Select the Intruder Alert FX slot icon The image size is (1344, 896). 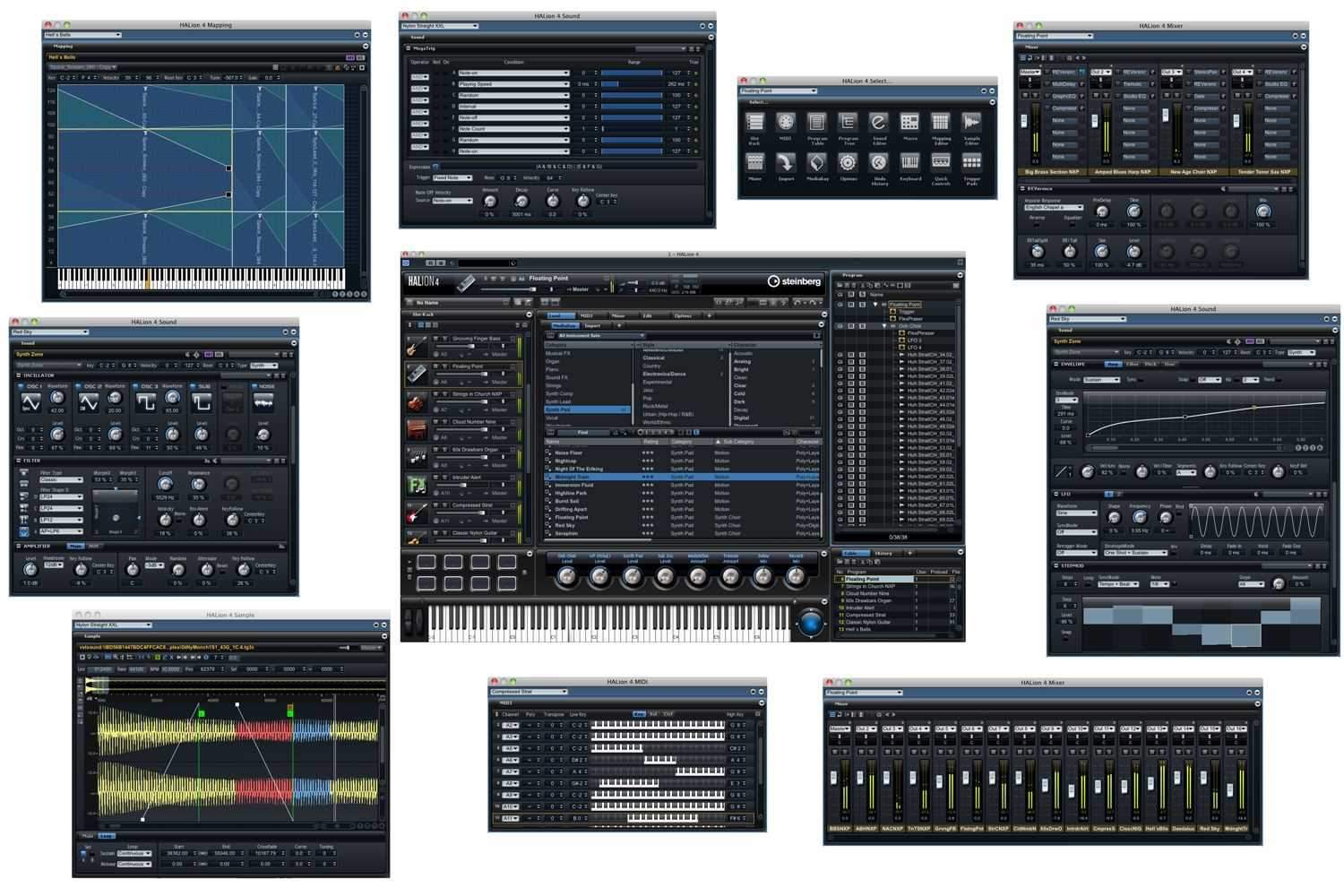pyautogui.click(x=417, y=486)
